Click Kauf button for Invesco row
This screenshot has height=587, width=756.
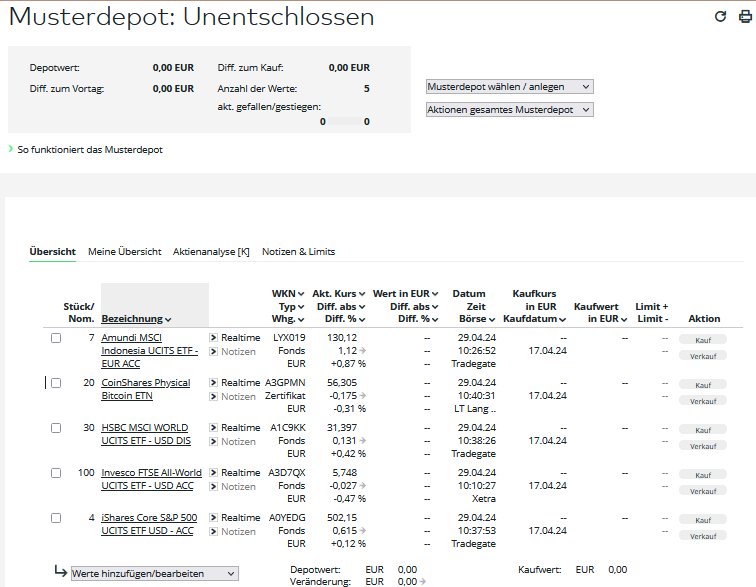click(703, 475)
